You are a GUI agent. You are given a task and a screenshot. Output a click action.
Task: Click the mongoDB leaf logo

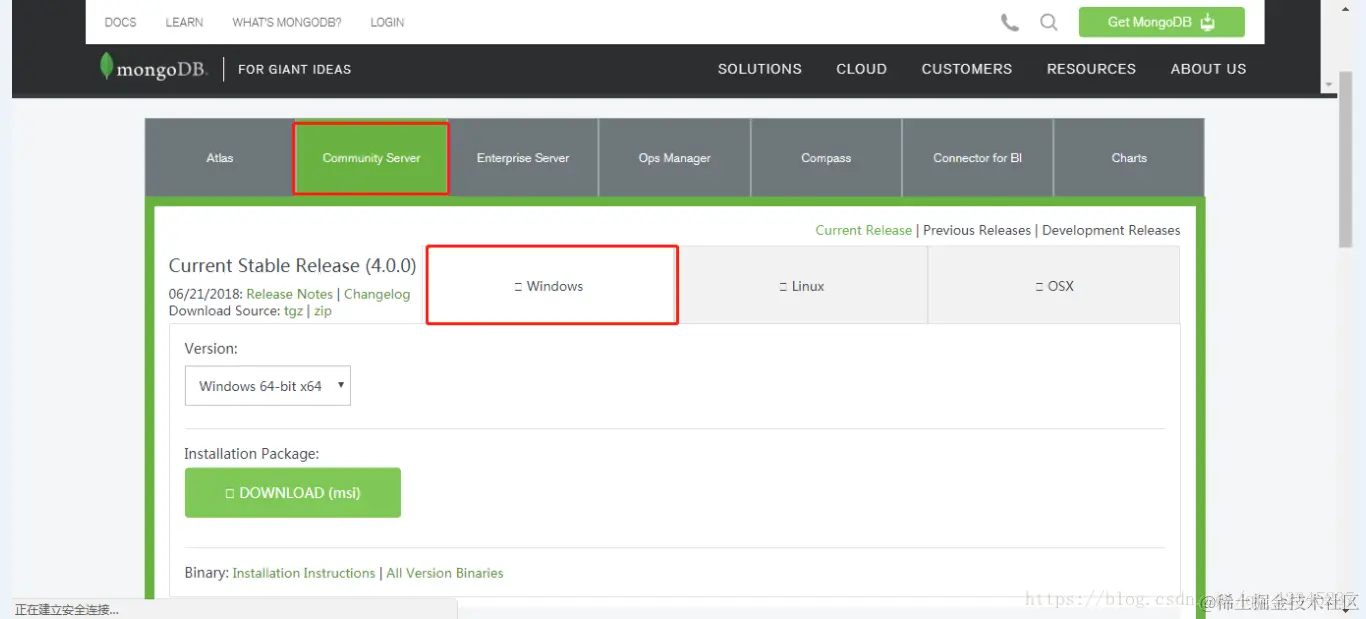pyautogui.click(x=153, y=68)
